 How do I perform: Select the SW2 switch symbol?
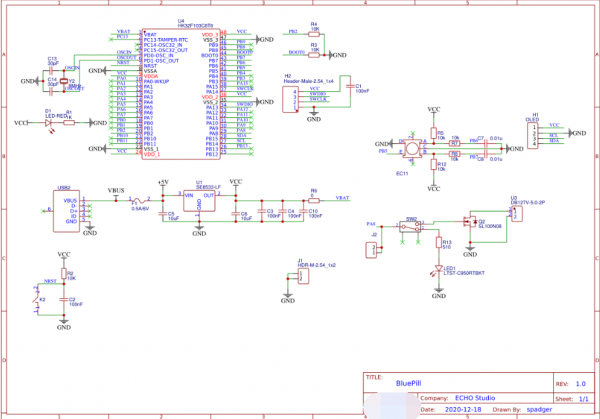[411, 227]
